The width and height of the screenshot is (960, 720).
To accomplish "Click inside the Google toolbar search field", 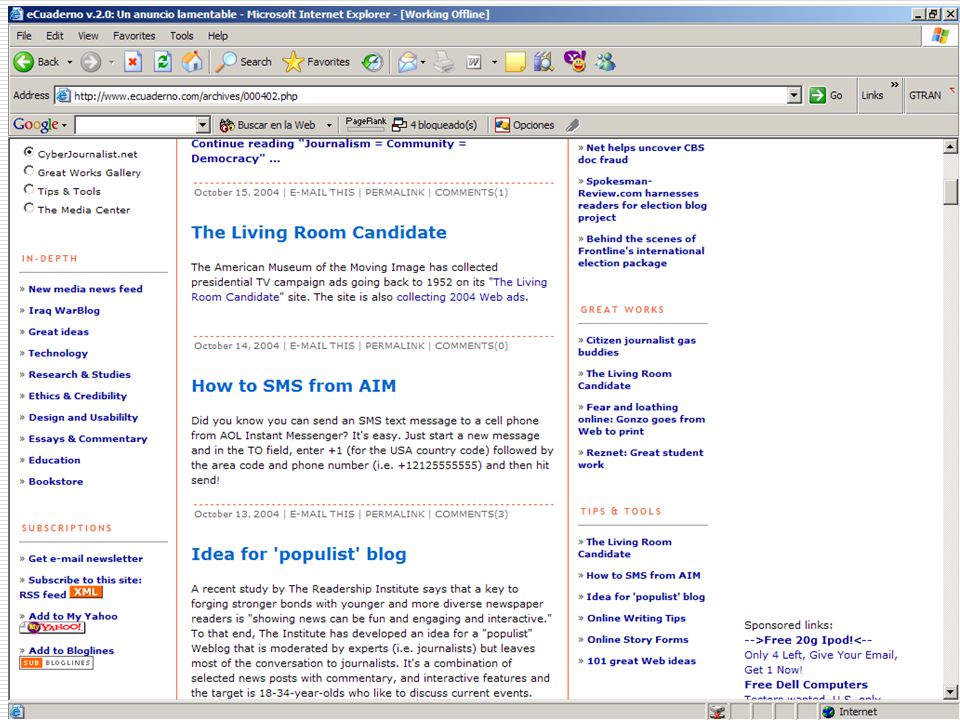I will 136,126.
